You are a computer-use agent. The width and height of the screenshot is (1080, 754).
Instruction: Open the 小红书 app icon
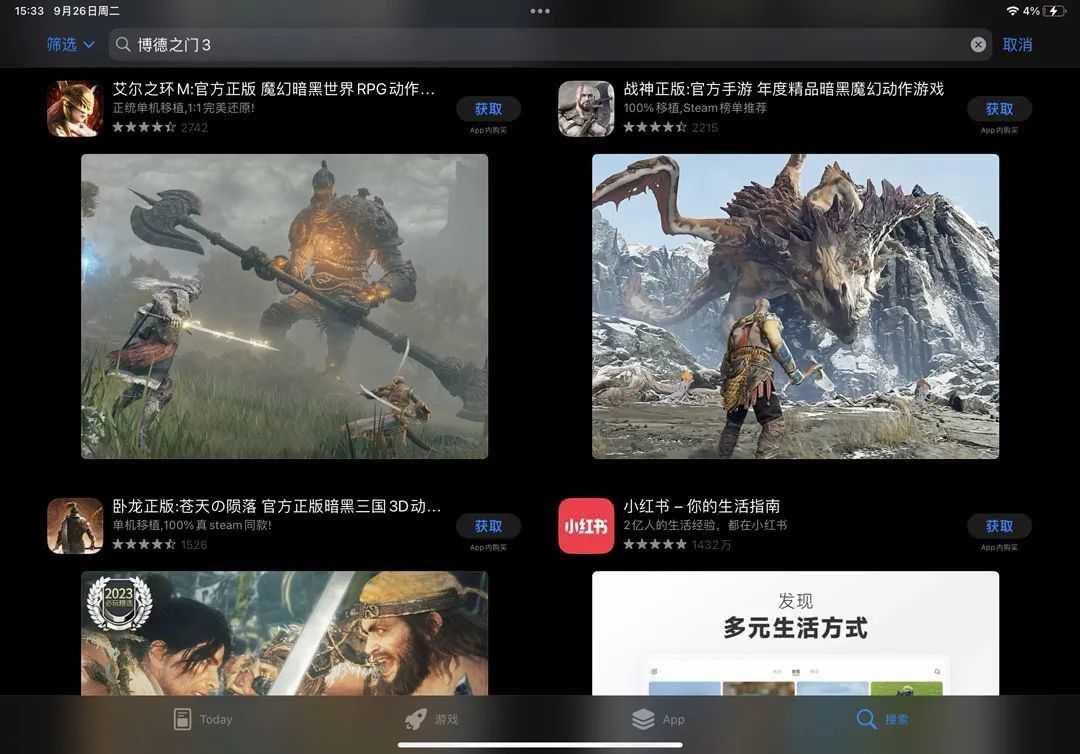click(586, 526)
